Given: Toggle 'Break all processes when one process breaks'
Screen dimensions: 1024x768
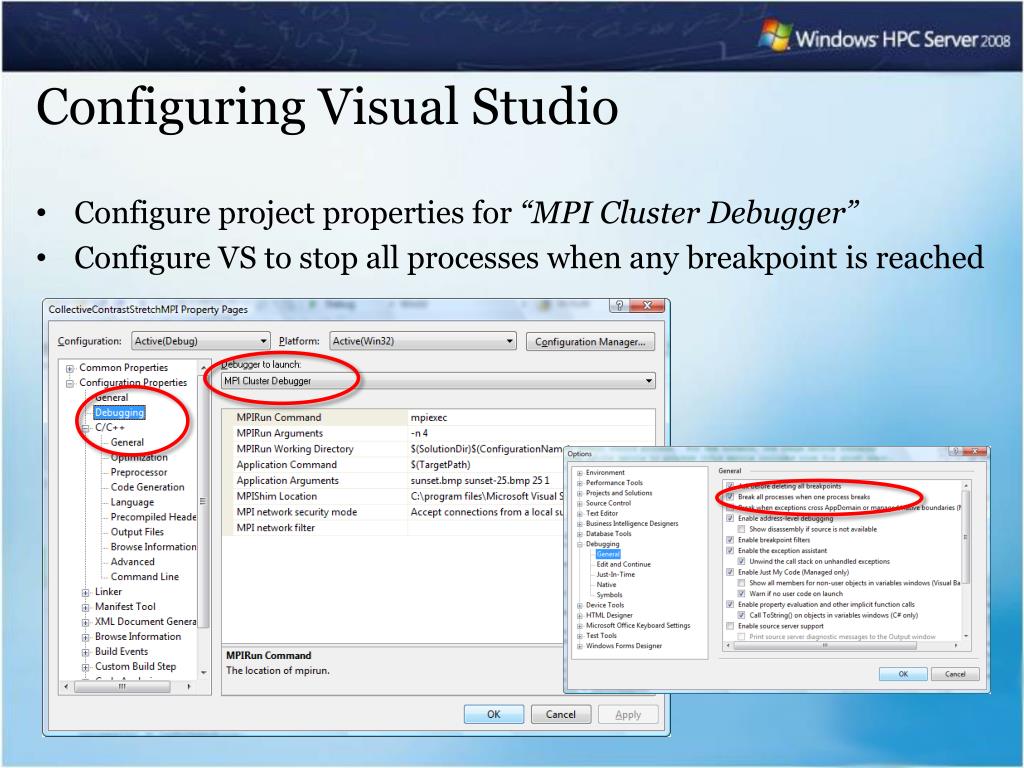Looking at the screenshot, I should [x=730, y=497].
